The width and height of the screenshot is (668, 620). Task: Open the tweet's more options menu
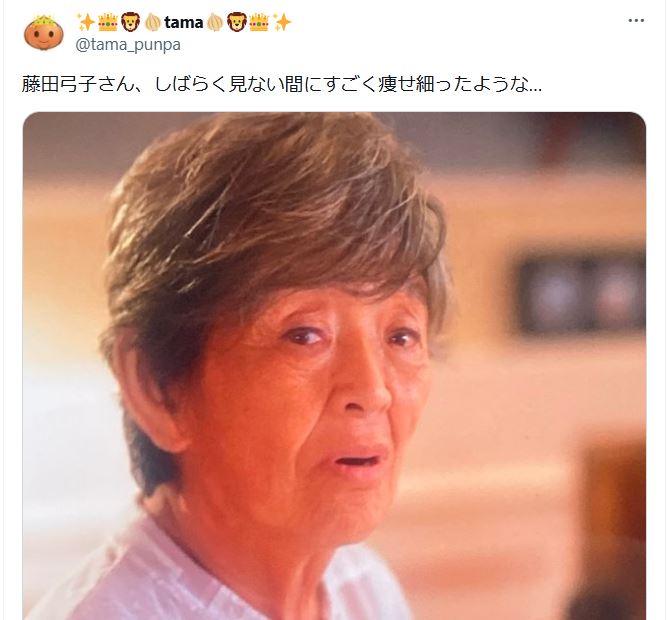coord(636,20)
